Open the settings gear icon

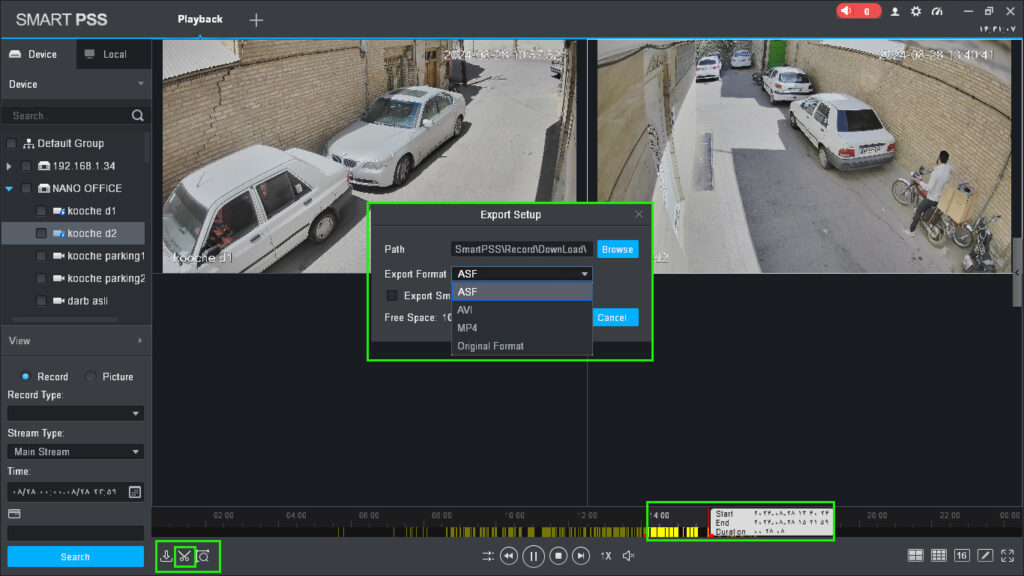(916, 11)
